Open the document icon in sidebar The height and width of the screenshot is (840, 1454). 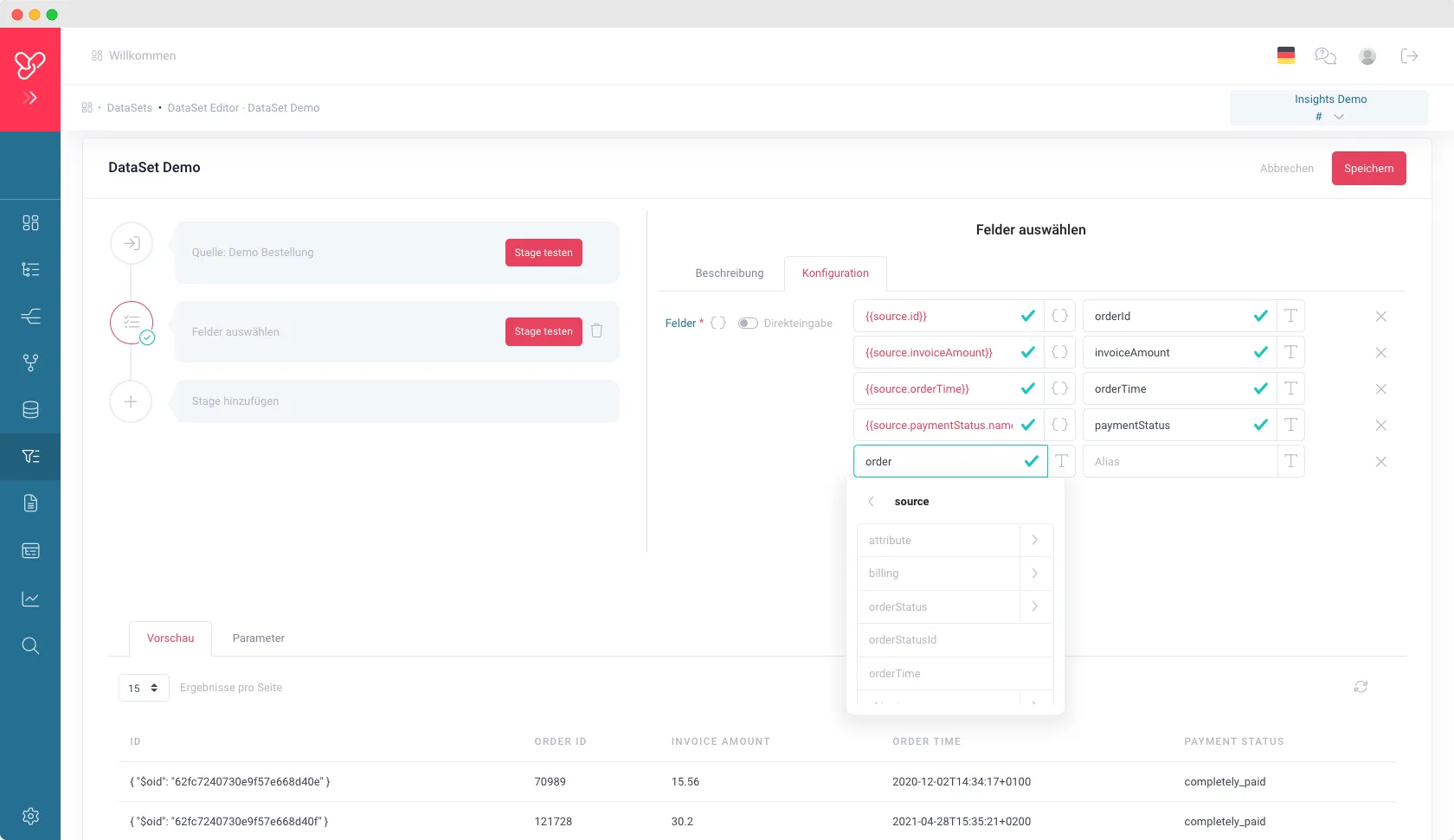[x=30, y=503]
